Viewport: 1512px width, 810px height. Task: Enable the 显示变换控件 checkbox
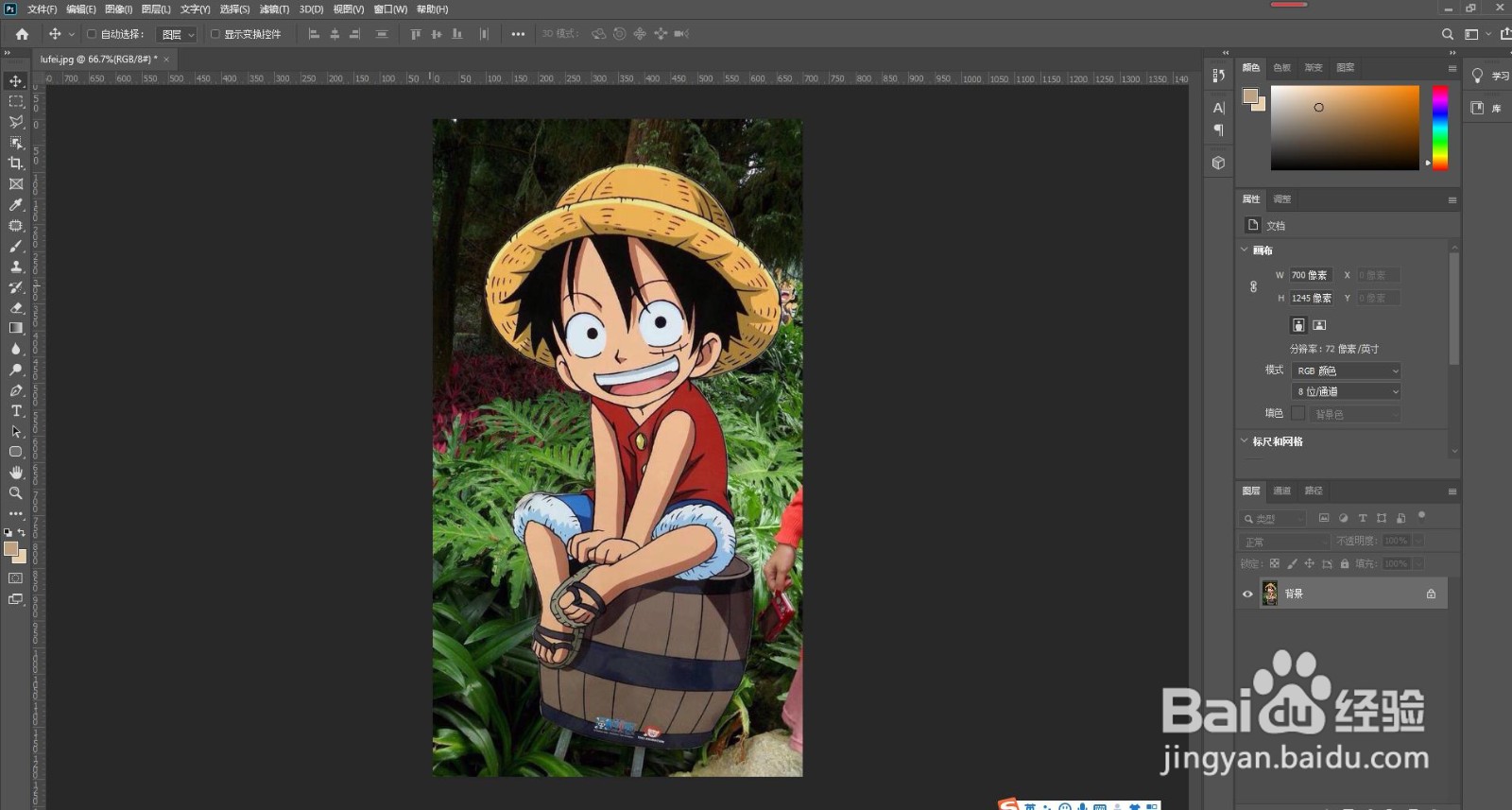(215, 34)
